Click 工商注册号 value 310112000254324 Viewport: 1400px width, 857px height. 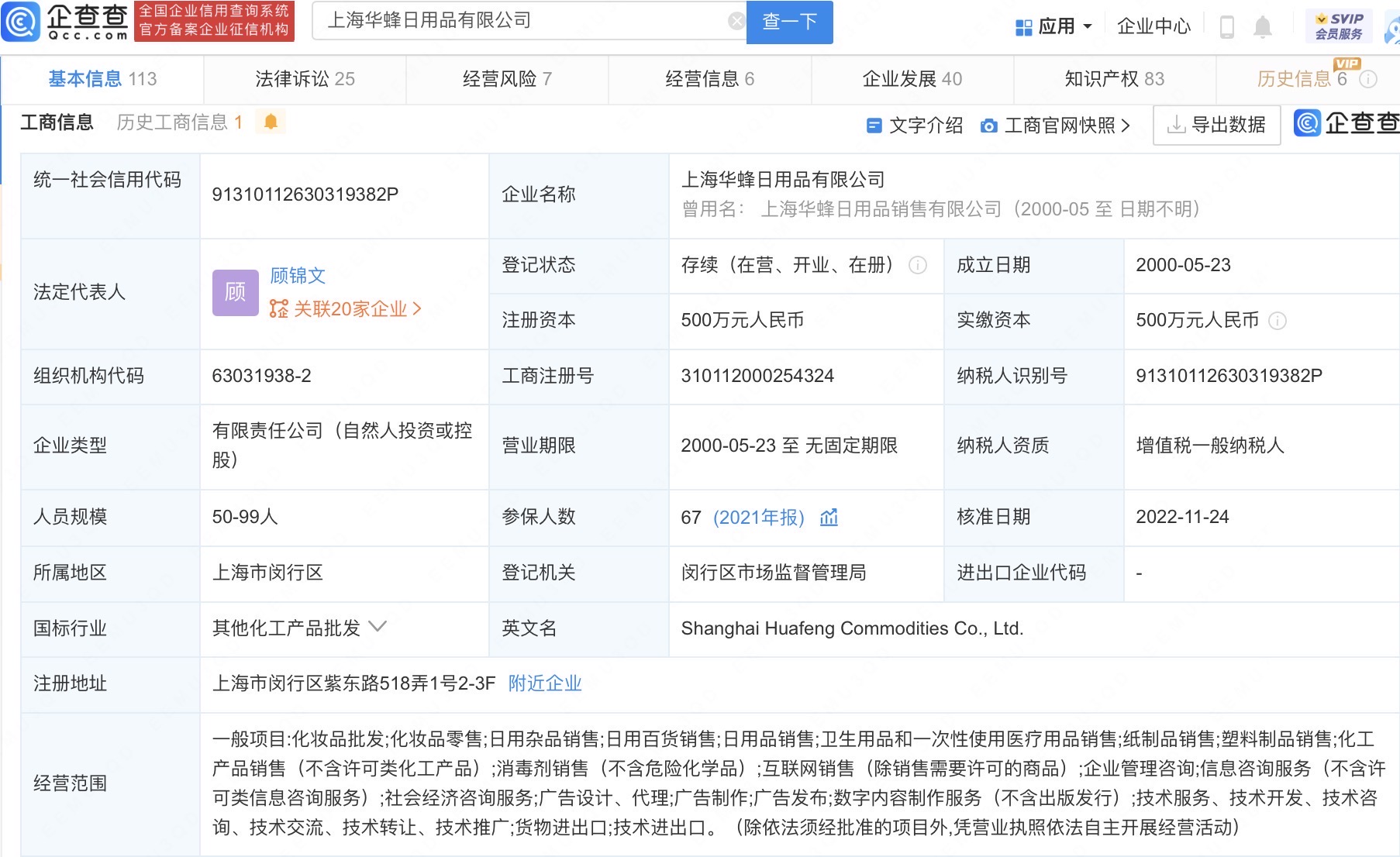click(757, 376)
